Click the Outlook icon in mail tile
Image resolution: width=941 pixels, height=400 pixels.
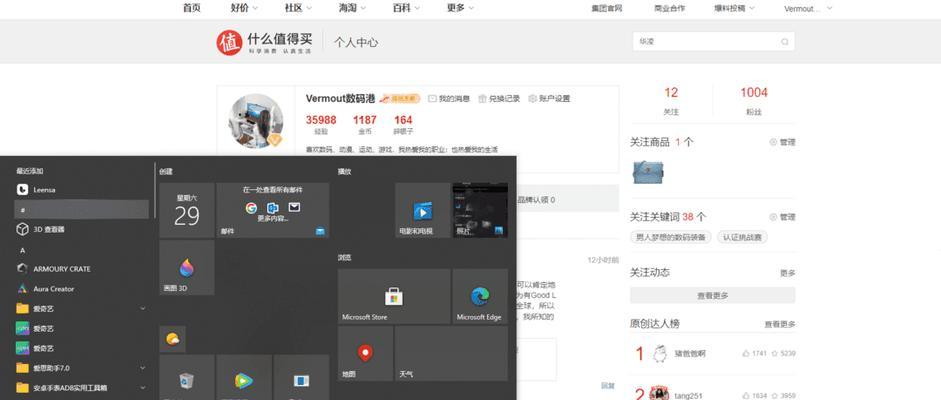point(272,207)
